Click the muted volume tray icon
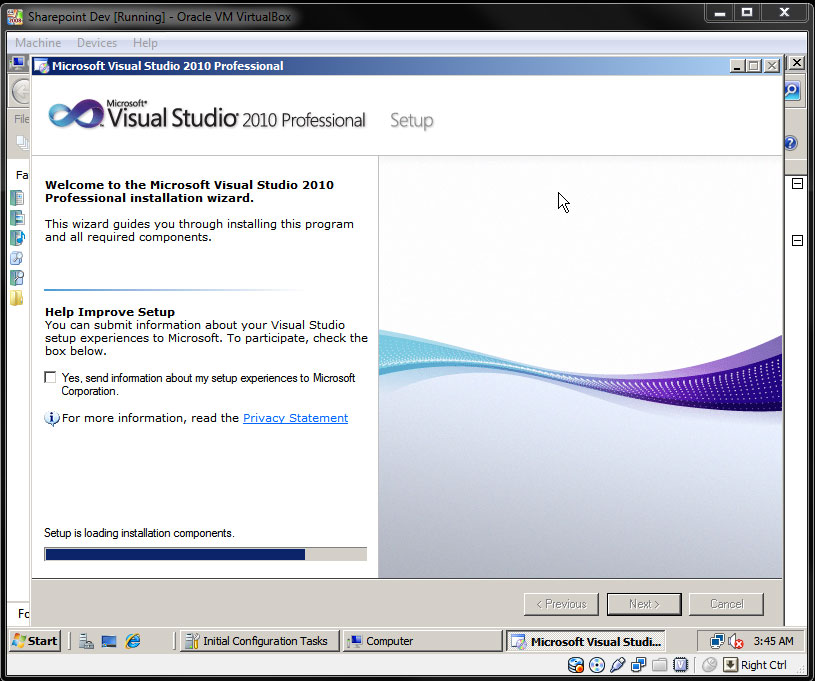Viewport: 815px width, 681px height. click(735, 641)
